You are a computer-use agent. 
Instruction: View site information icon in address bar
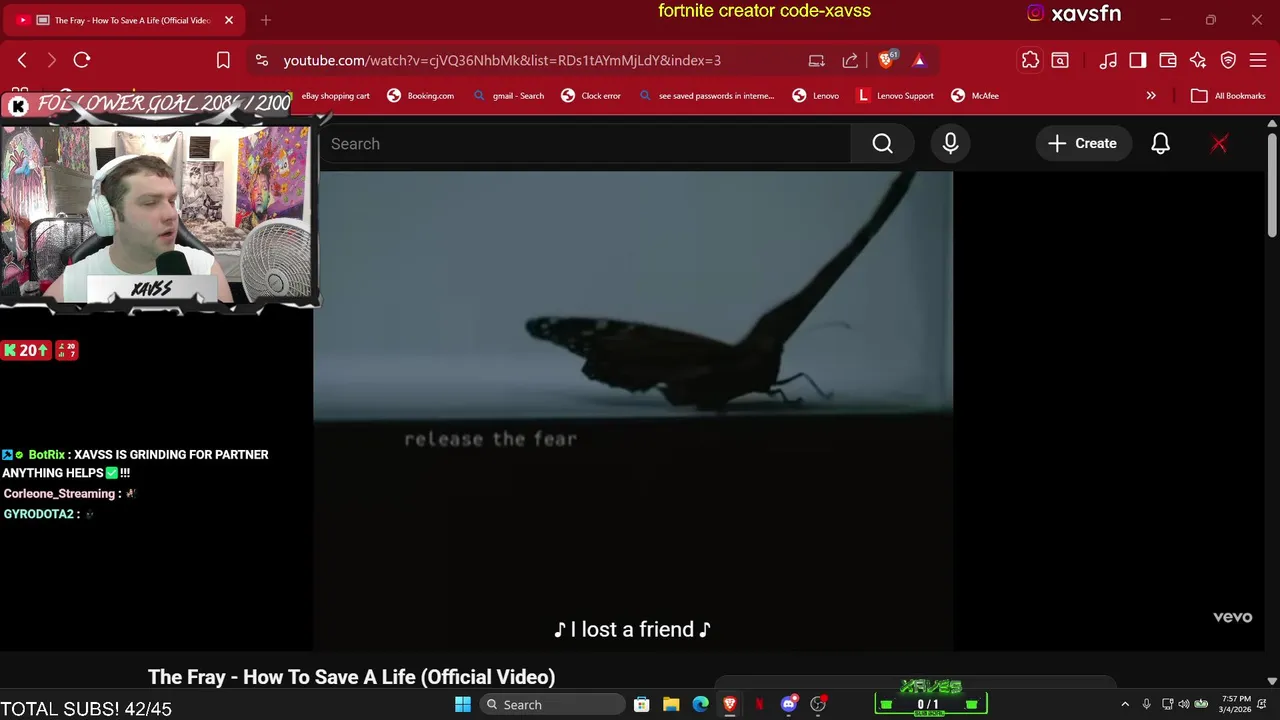coord(262,60)
